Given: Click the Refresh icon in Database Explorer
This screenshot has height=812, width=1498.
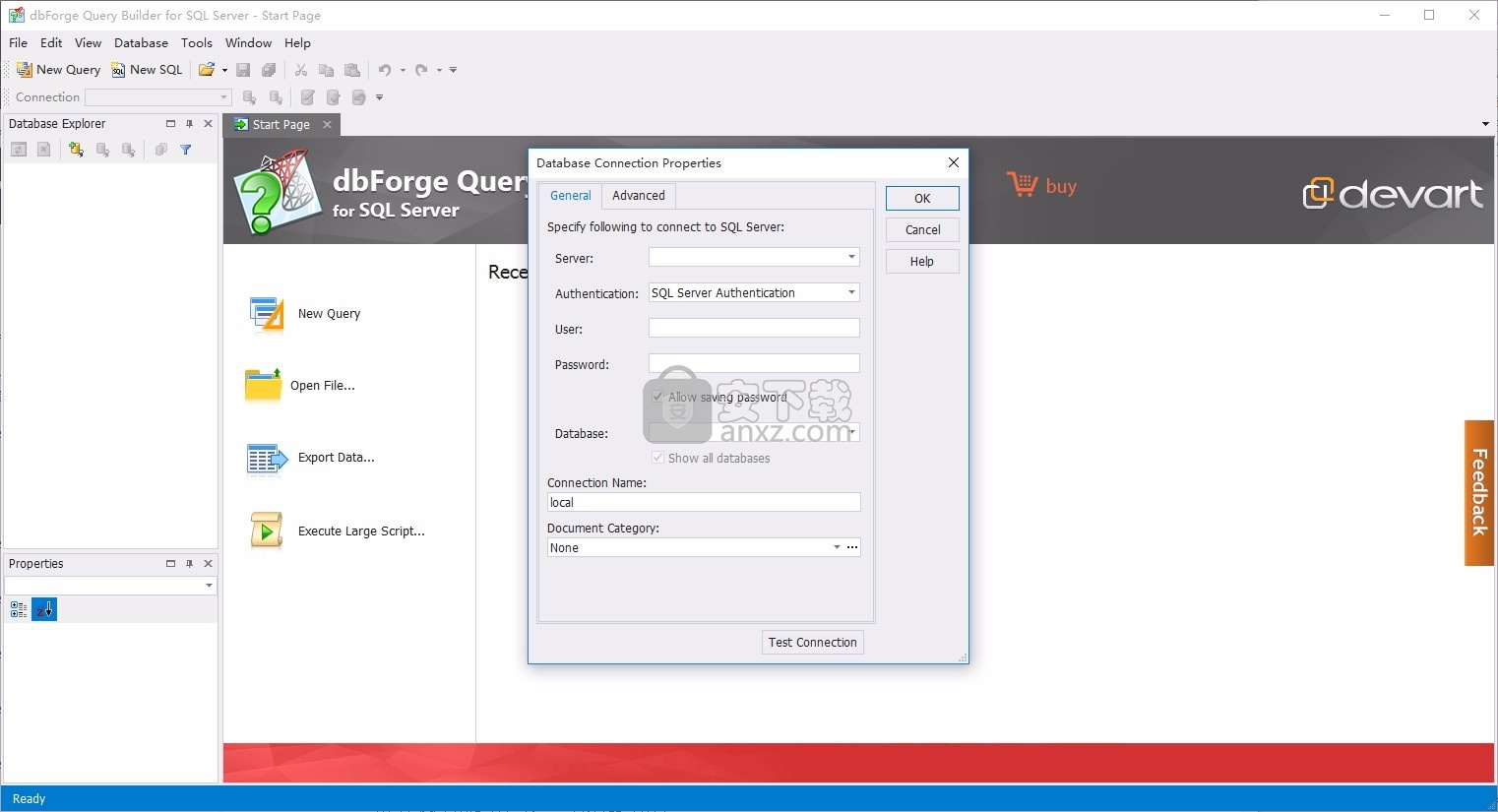Looking at the screenshot, I should coord(19,150).
